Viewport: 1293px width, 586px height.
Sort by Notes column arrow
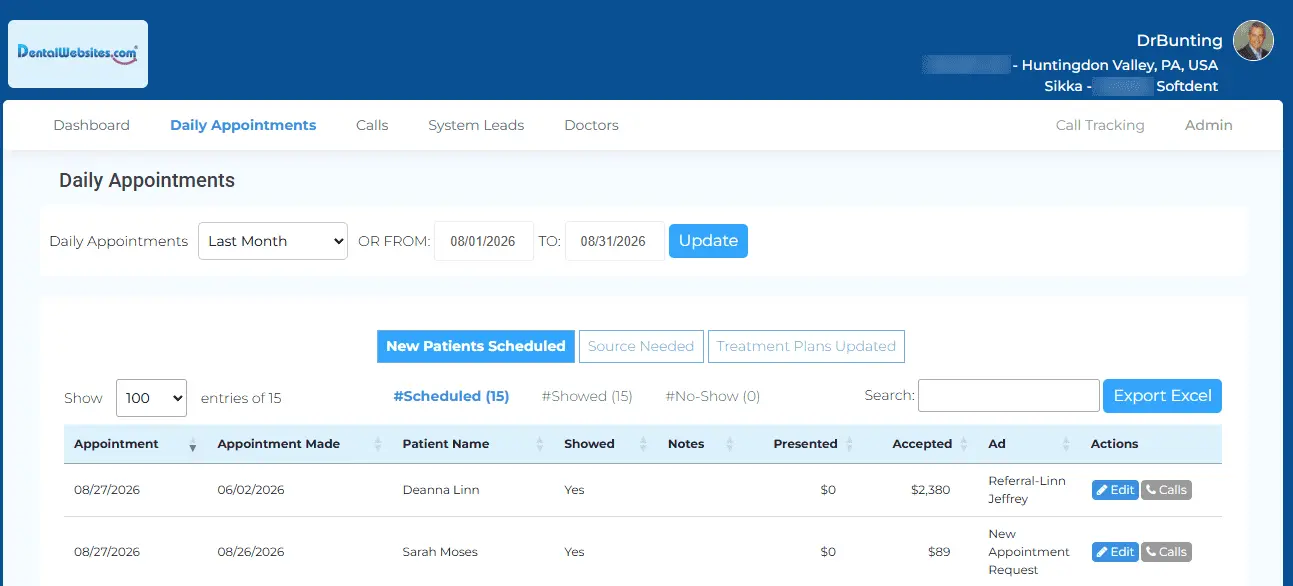click(730, 444)
